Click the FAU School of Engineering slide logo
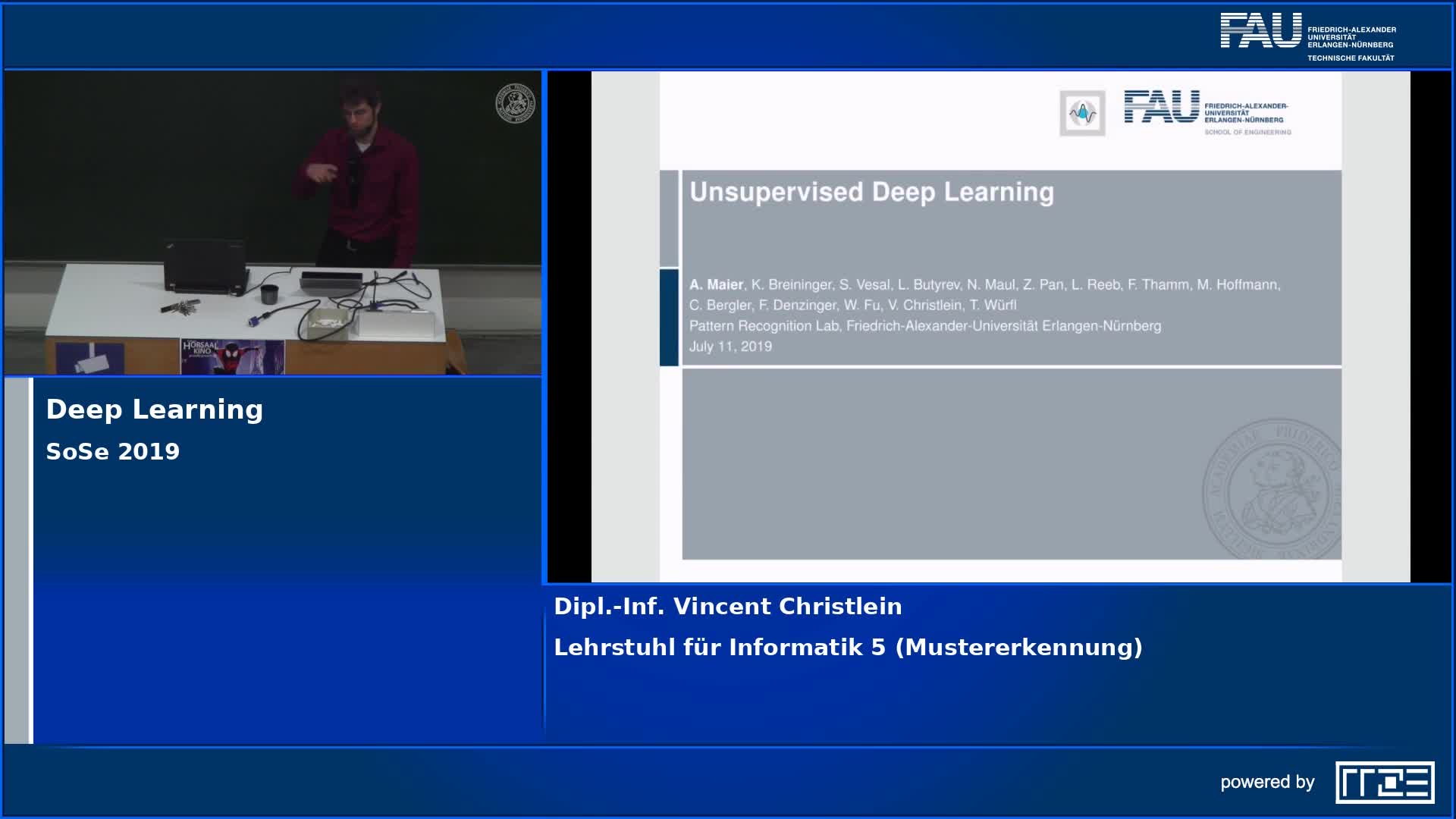Image resolution: width=1456 pixels, height=819 pixels. click(1207, 112)
